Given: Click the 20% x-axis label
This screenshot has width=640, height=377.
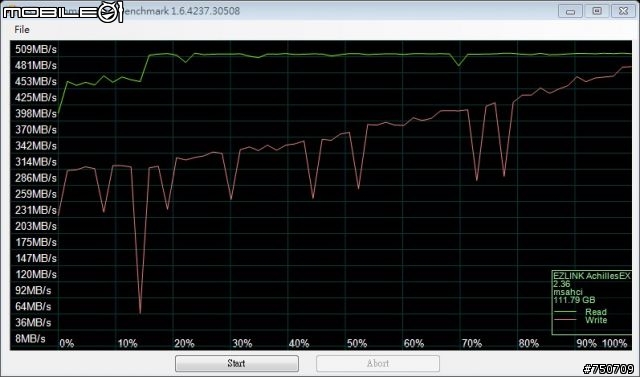Looking at the screenshot, I should (x=184, y=344).
